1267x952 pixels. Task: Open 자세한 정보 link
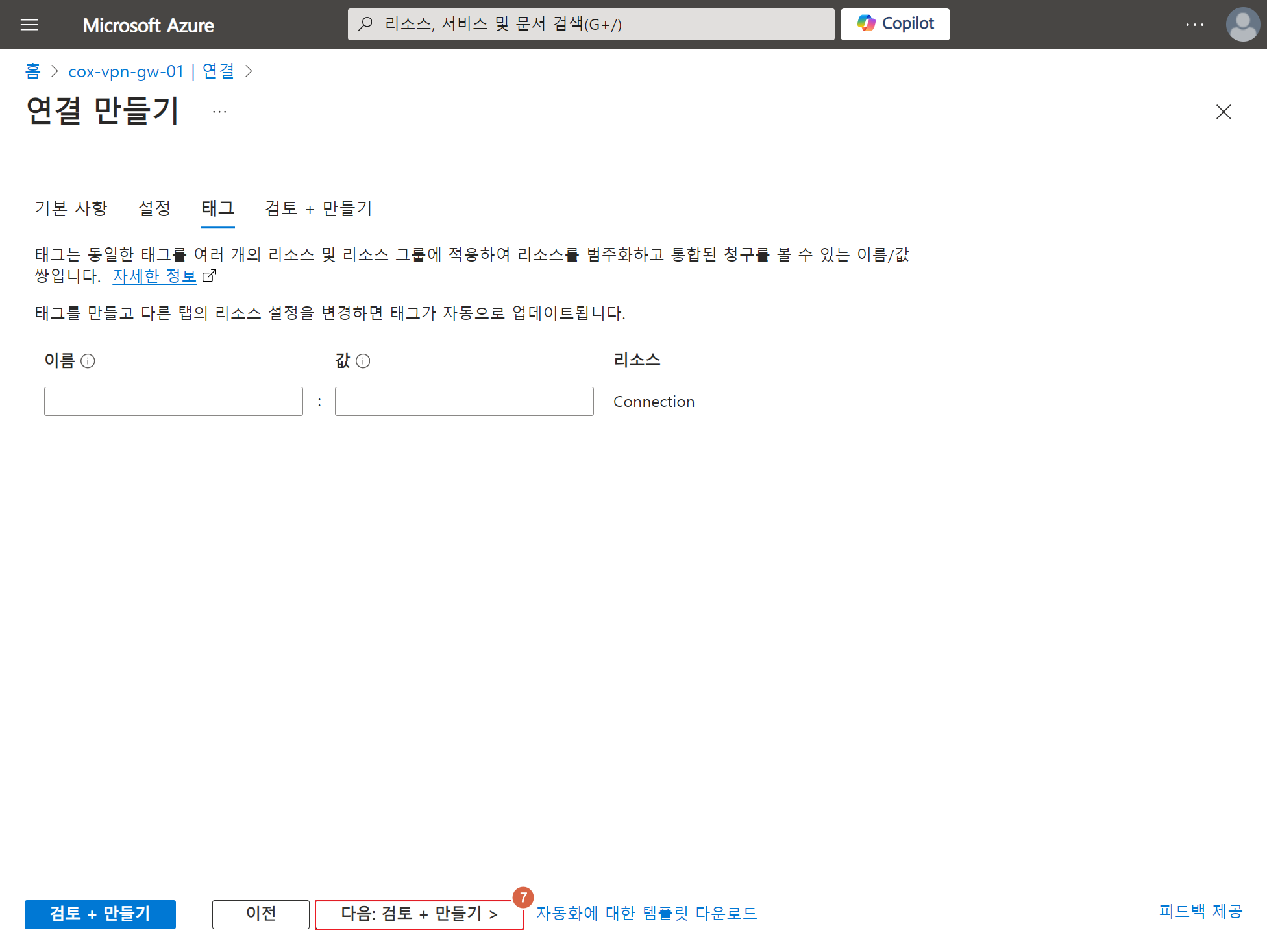(154, 276)
